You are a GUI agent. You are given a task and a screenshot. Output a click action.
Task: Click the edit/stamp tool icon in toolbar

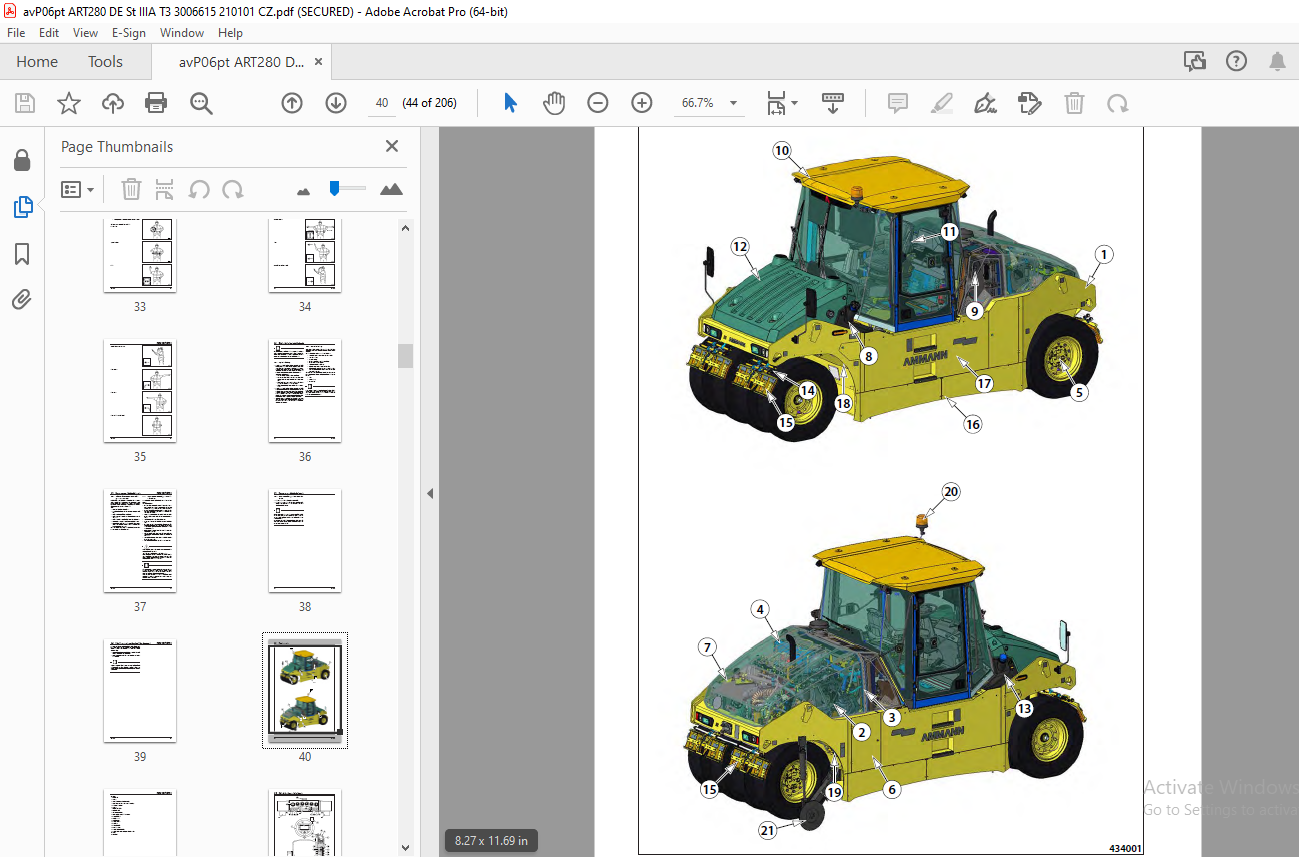[1029, 103]
